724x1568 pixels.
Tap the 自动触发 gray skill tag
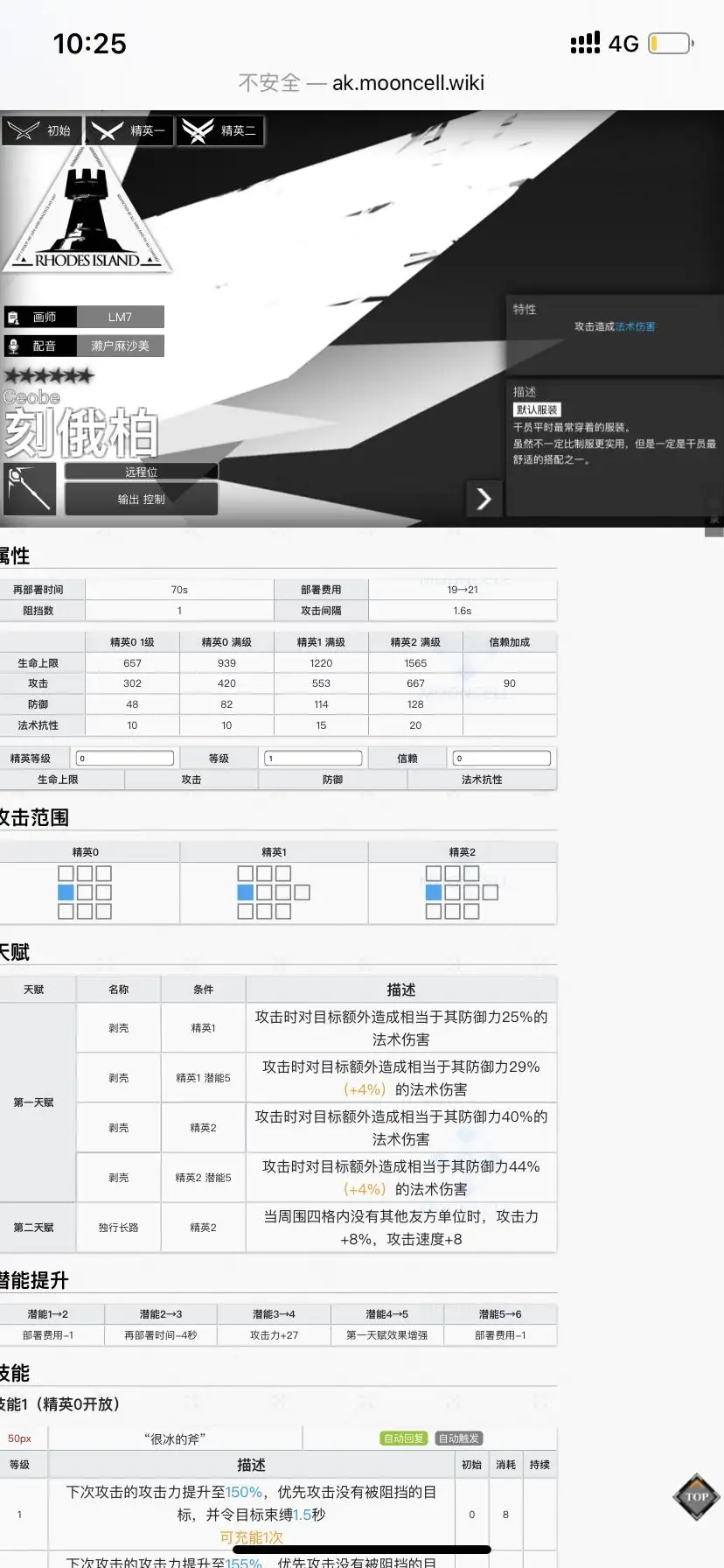[459, 1438]
